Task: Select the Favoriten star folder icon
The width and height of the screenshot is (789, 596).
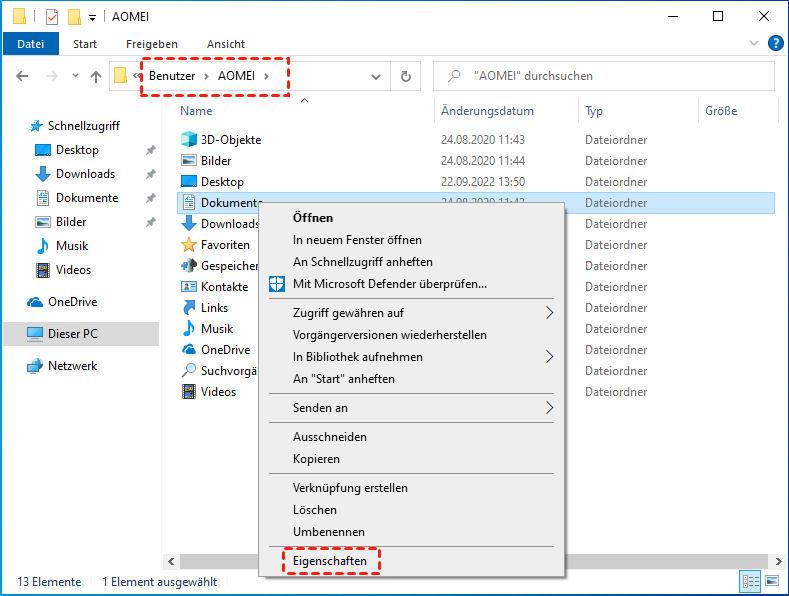Action: [189, 245]
